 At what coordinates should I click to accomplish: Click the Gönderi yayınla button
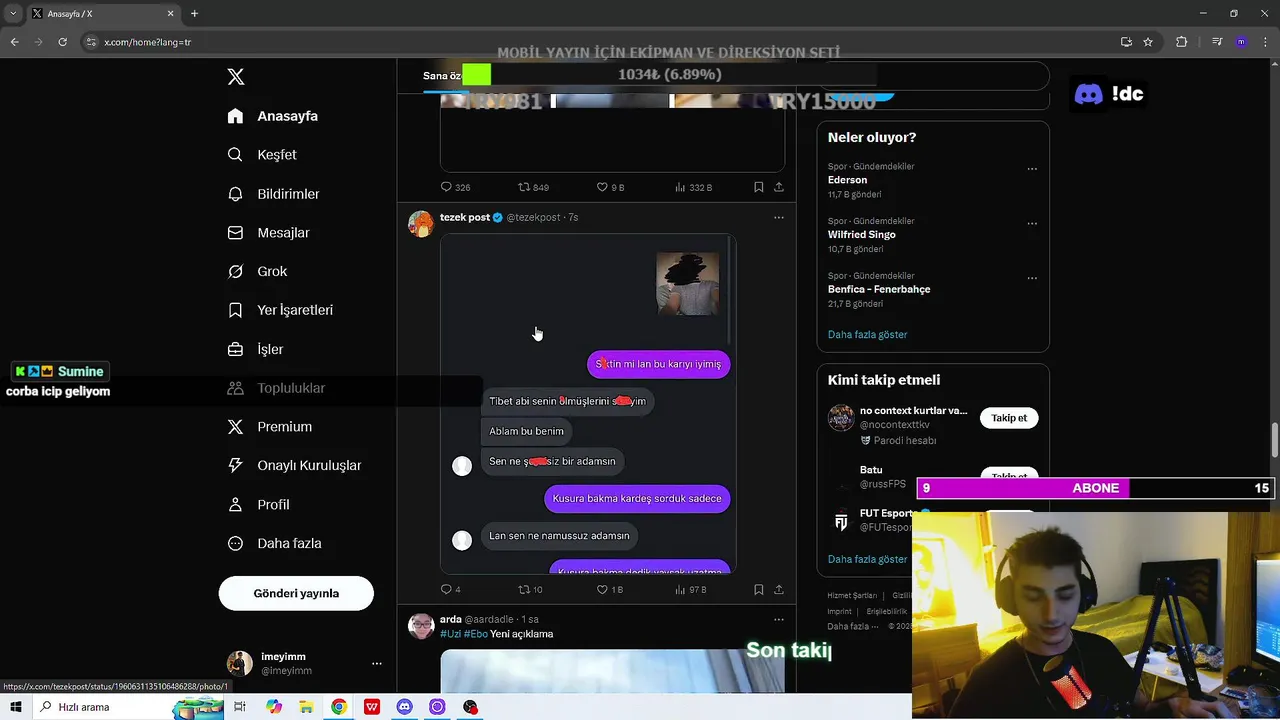pos(296,593)
